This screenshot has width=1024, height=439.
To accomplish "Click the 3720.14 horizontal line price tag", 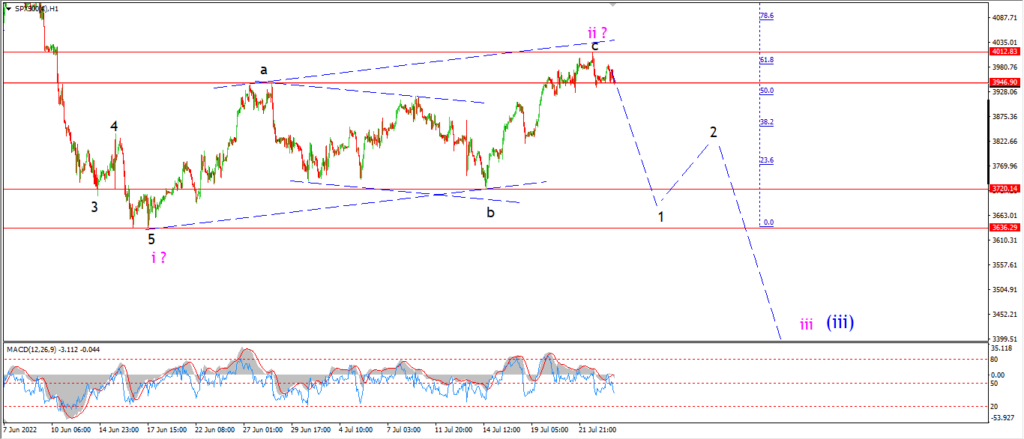I will point(1006,189).
